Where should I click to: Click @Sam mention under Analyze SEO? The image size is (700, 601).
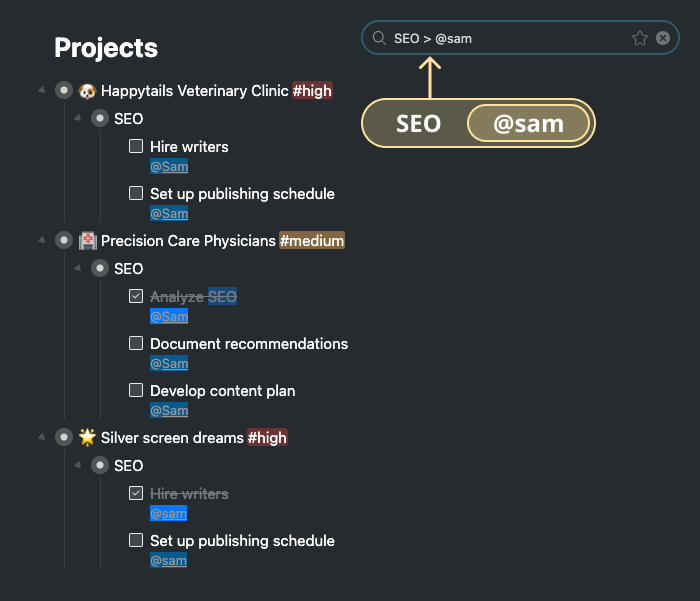(x=169, y=317)
